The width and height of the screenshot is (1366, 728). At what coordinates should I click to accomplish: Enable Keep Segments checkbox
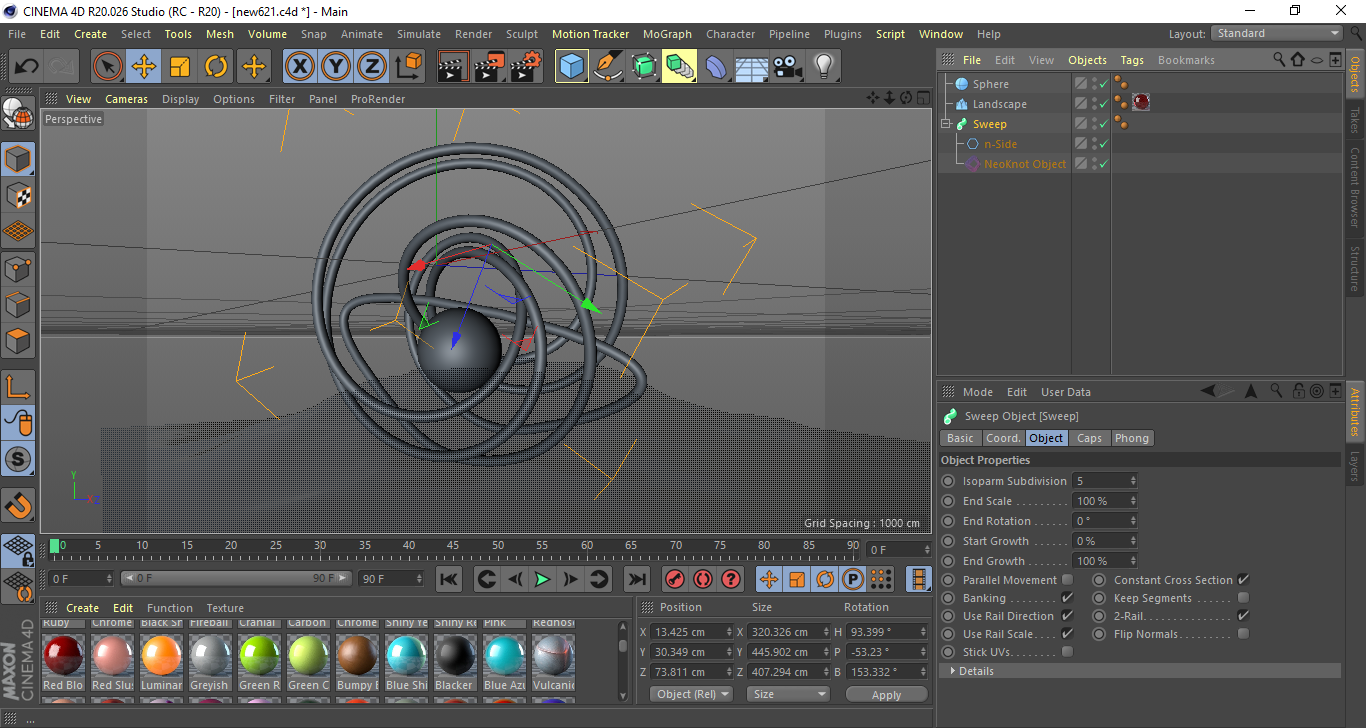coord(1243,598)
